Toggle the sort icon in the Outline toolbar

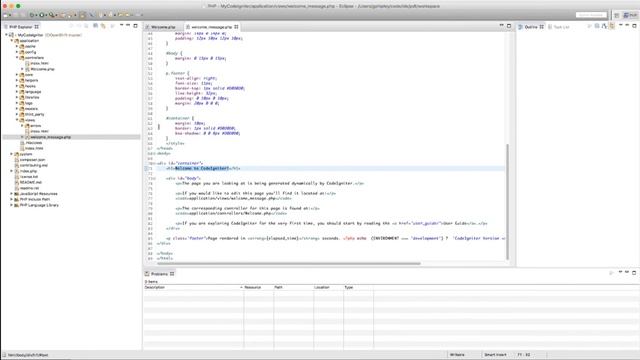604,26
